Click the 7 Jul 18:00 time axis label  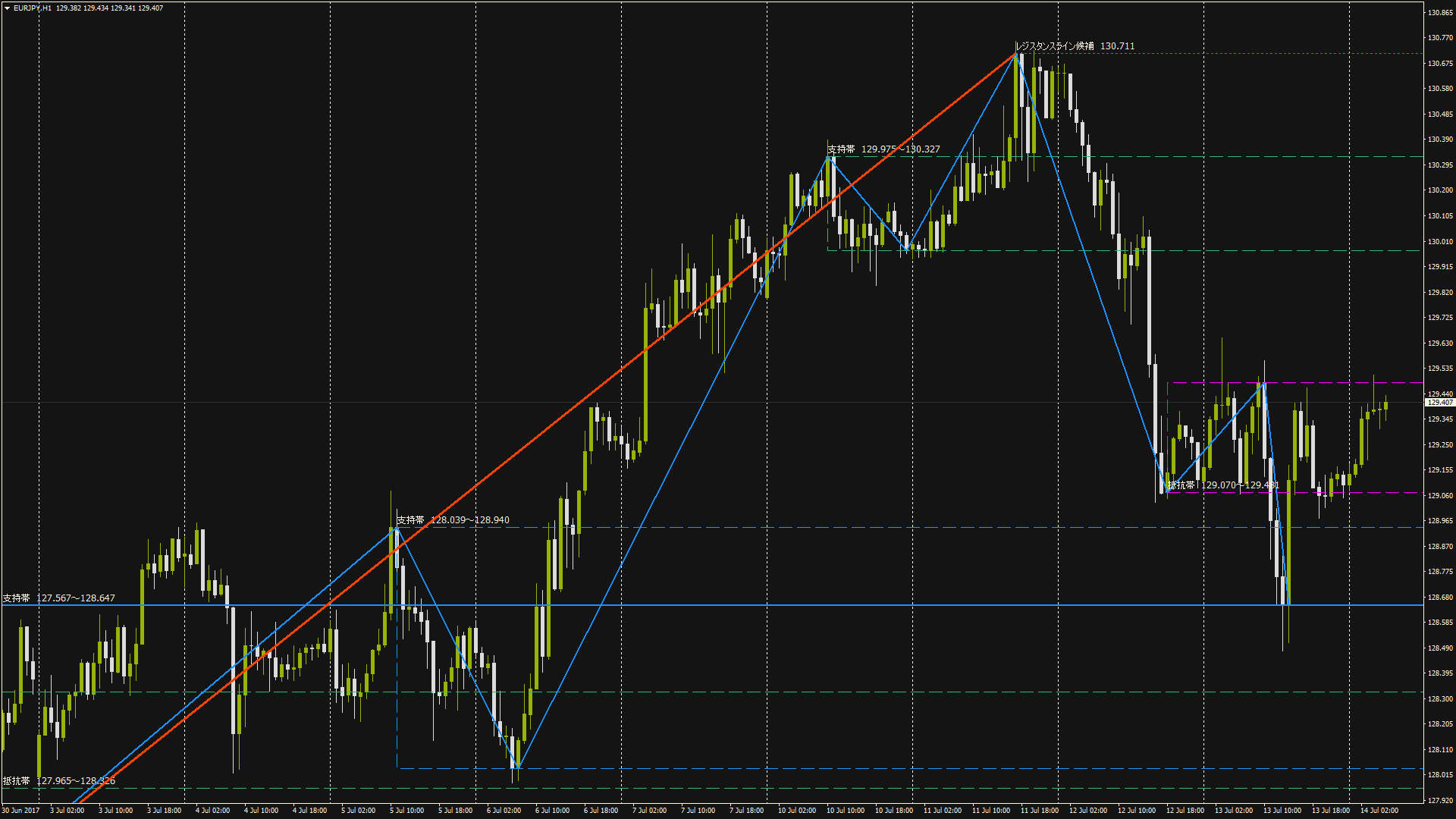[746, 811]
